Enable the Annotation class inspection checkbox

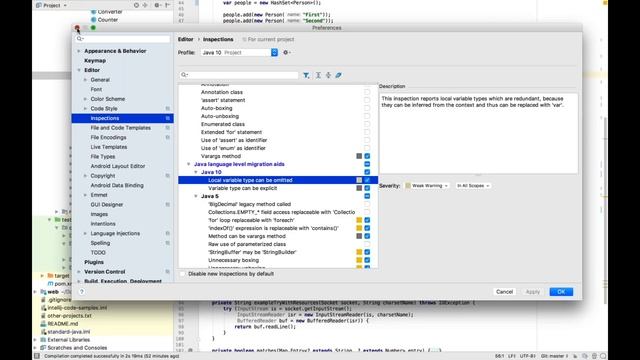pos(367,92)
